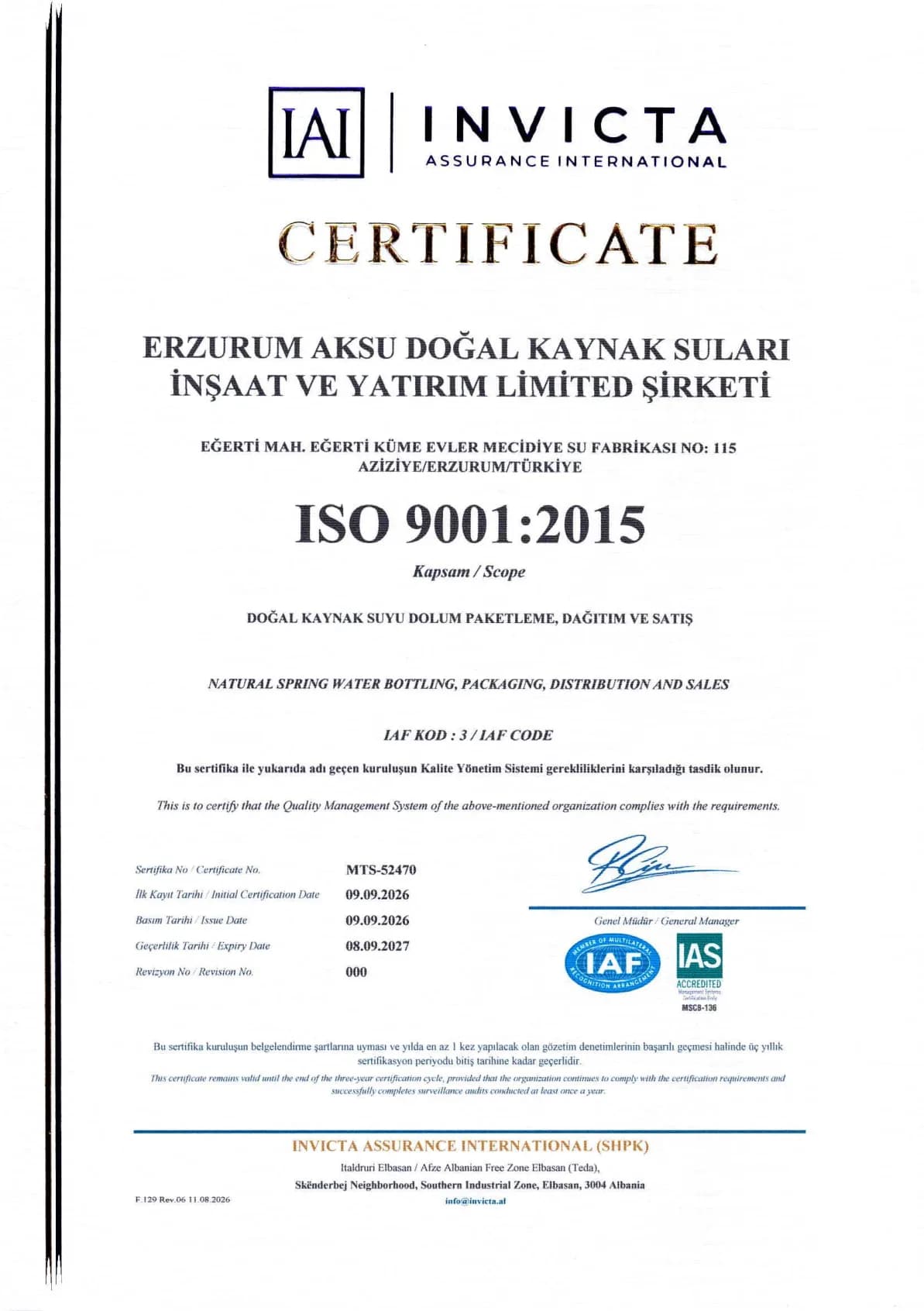The width and height of the screenshot is (924, 1311).
Task: Click the line 'İNŞAAT VE YATIRIM LİMİTED ŞİRKETİ'
Action: pyautogui.click(x=470, y=387)
